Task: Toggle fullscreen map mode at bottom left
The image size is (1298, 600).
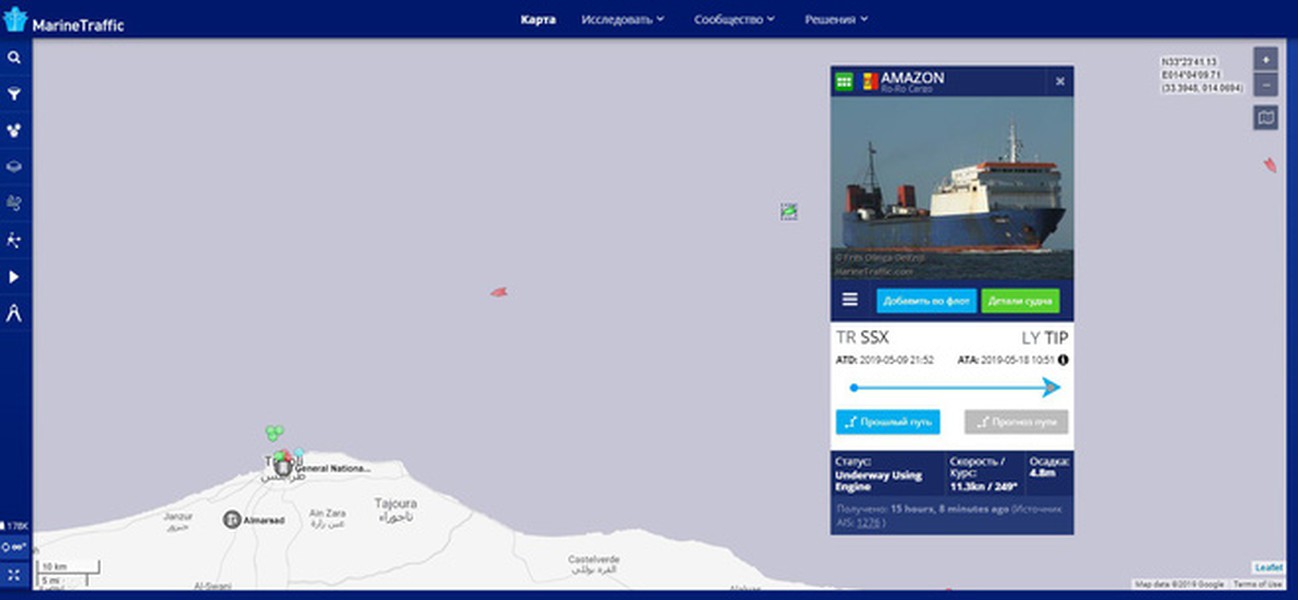Action: (14, 574)
